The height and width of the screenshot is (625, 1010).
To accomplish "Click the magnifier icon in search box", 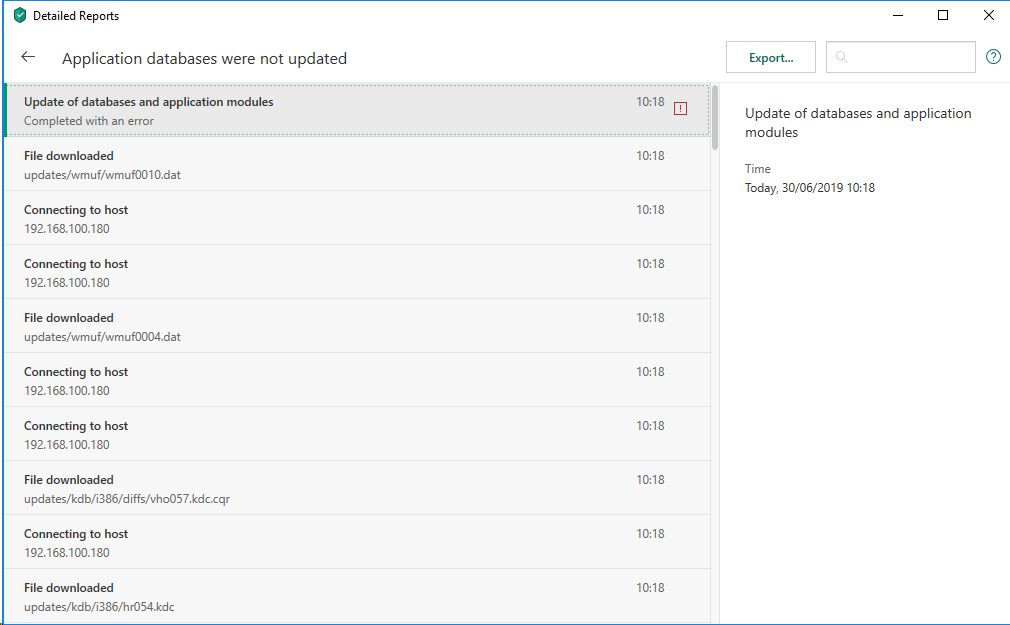I will tap(842, 57).
